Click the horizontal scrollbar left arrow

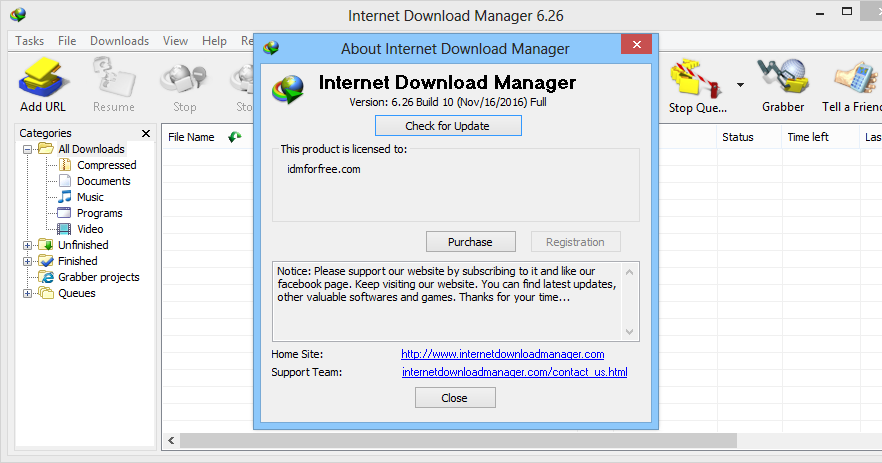[x=171, y=440]
